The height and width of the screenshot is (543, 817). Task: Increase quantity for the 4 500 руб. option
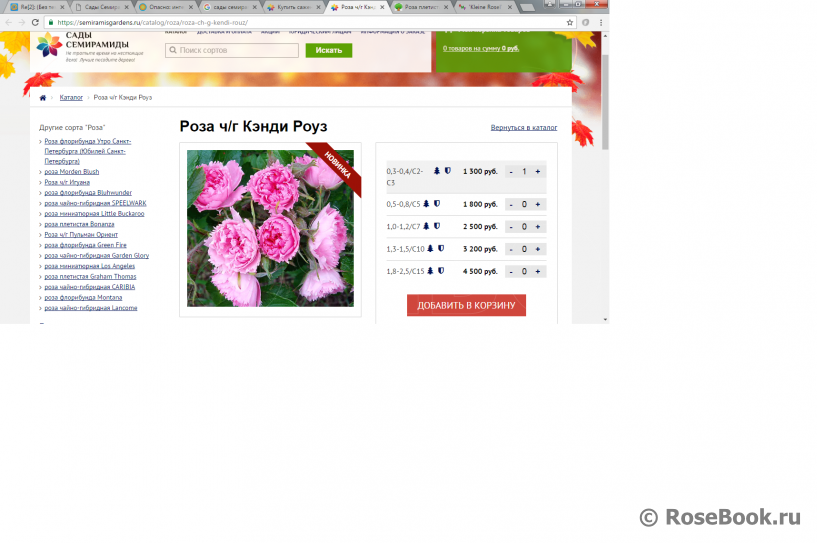(538, 272)
